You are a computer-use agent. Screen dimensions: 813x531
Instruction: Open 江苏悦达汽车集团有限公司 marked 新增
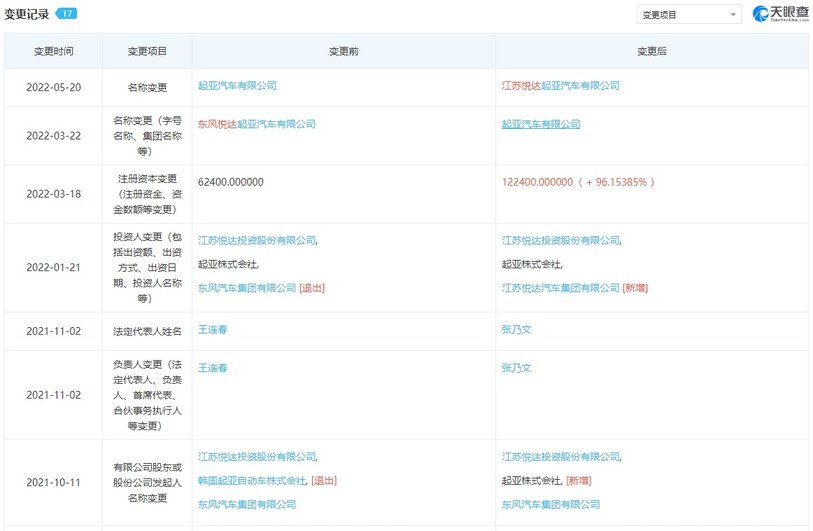[x=560, y=288]
